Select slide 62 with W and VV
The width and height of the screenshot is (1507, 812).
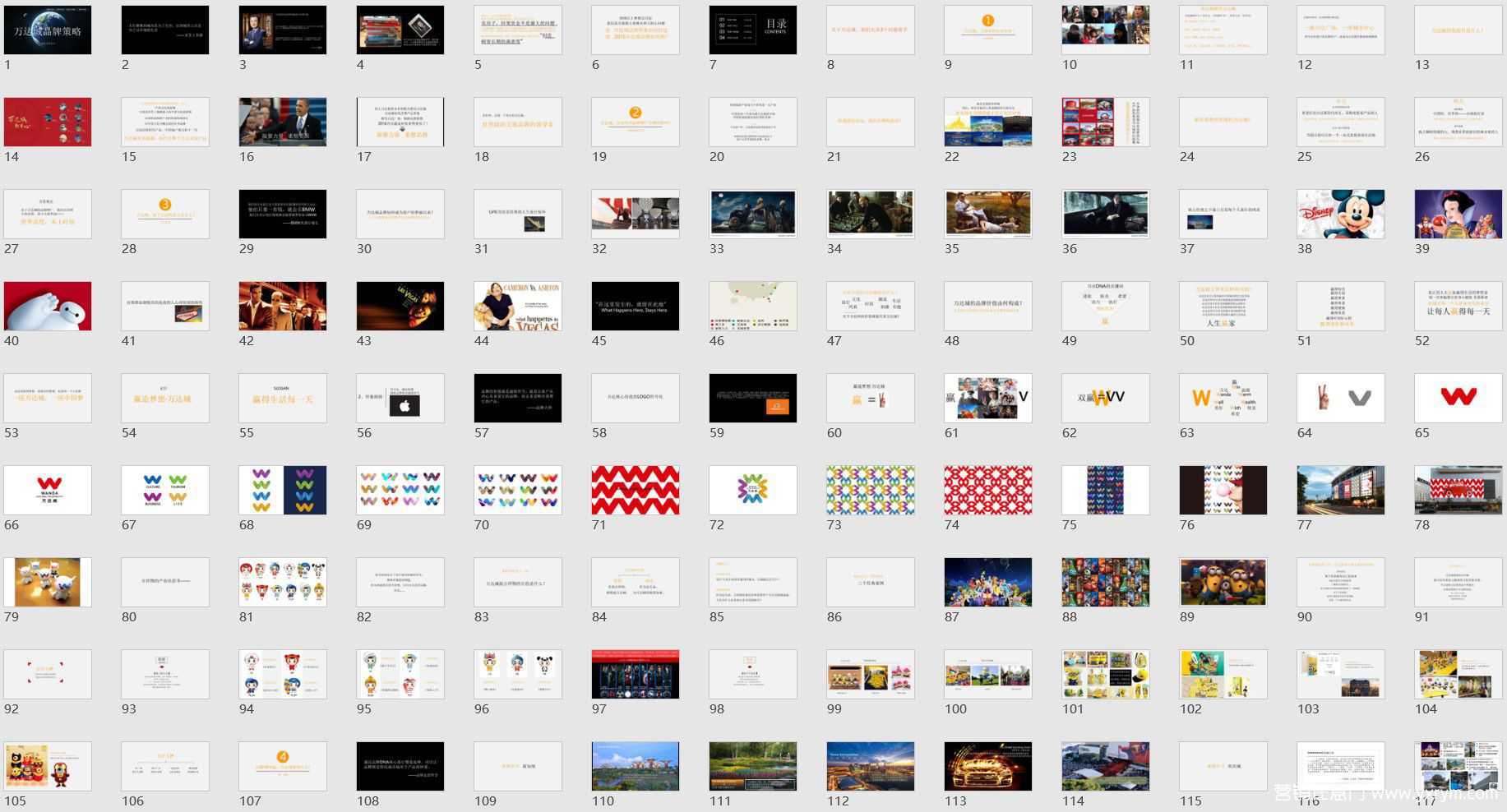point(1106,399)
